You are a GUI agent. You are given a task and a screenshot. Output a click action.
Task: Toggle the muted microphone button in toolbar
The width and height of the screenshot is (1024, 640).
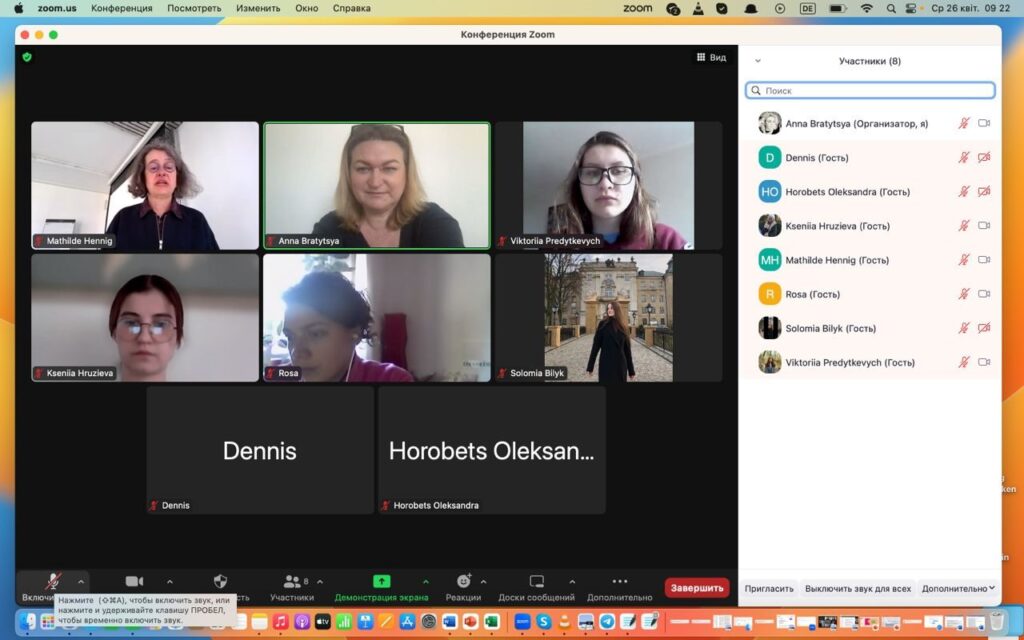coord(53,581)
